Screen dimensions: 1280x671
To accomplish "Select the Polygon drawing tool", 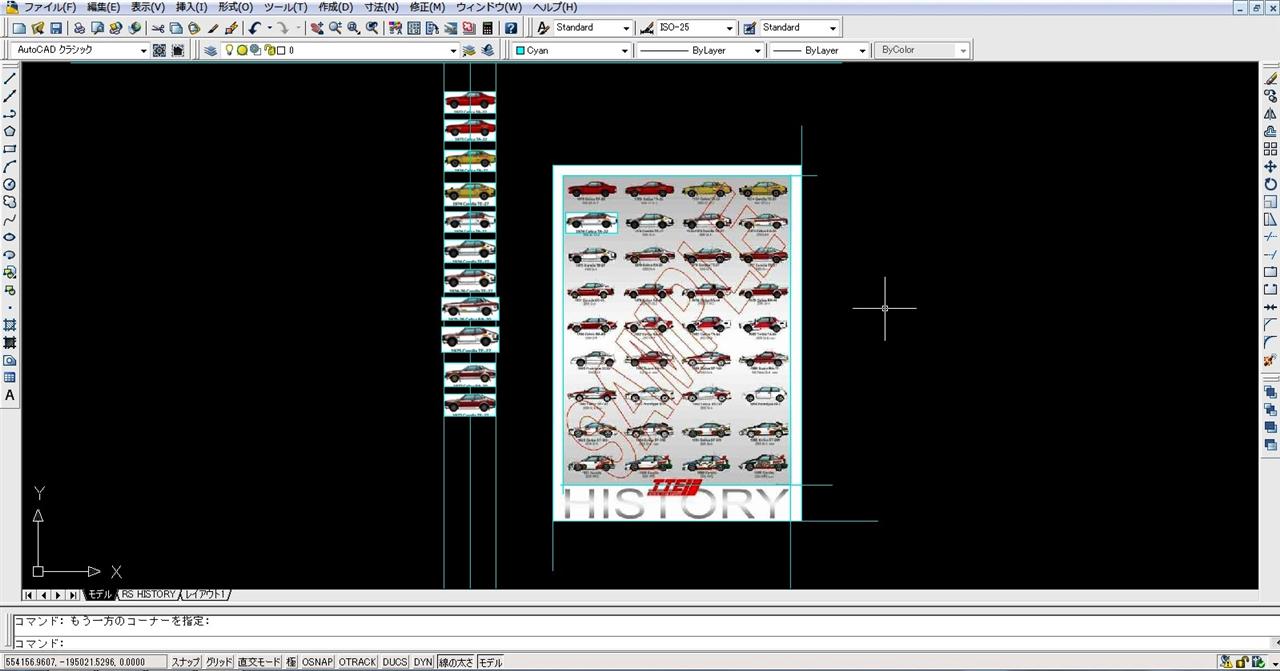I will pyautogui.click(x=10, y=131).
